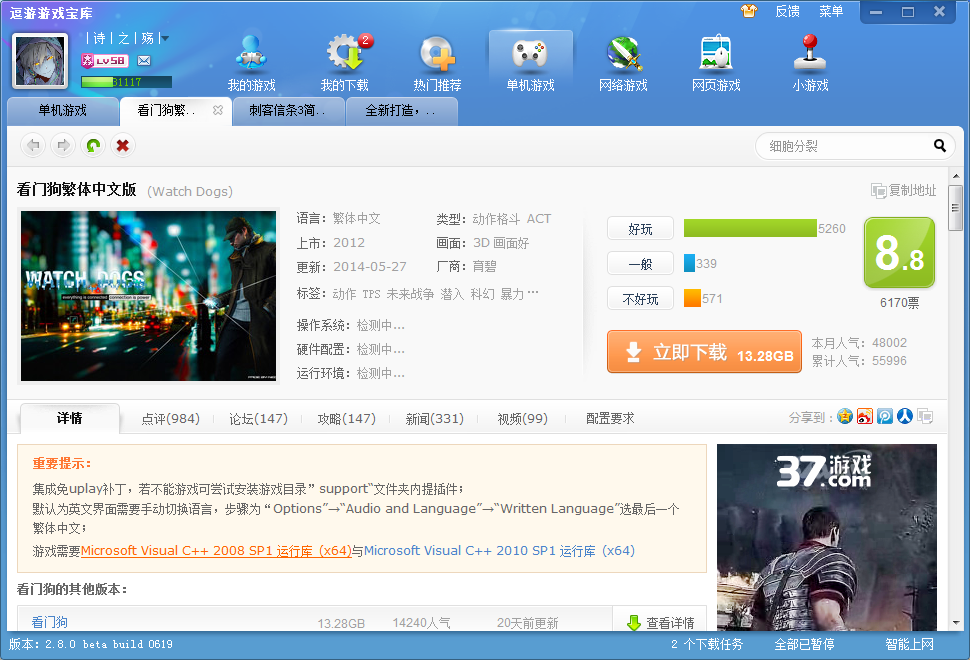Click the skin-change shirt icon in title bar

click(749, 11)
